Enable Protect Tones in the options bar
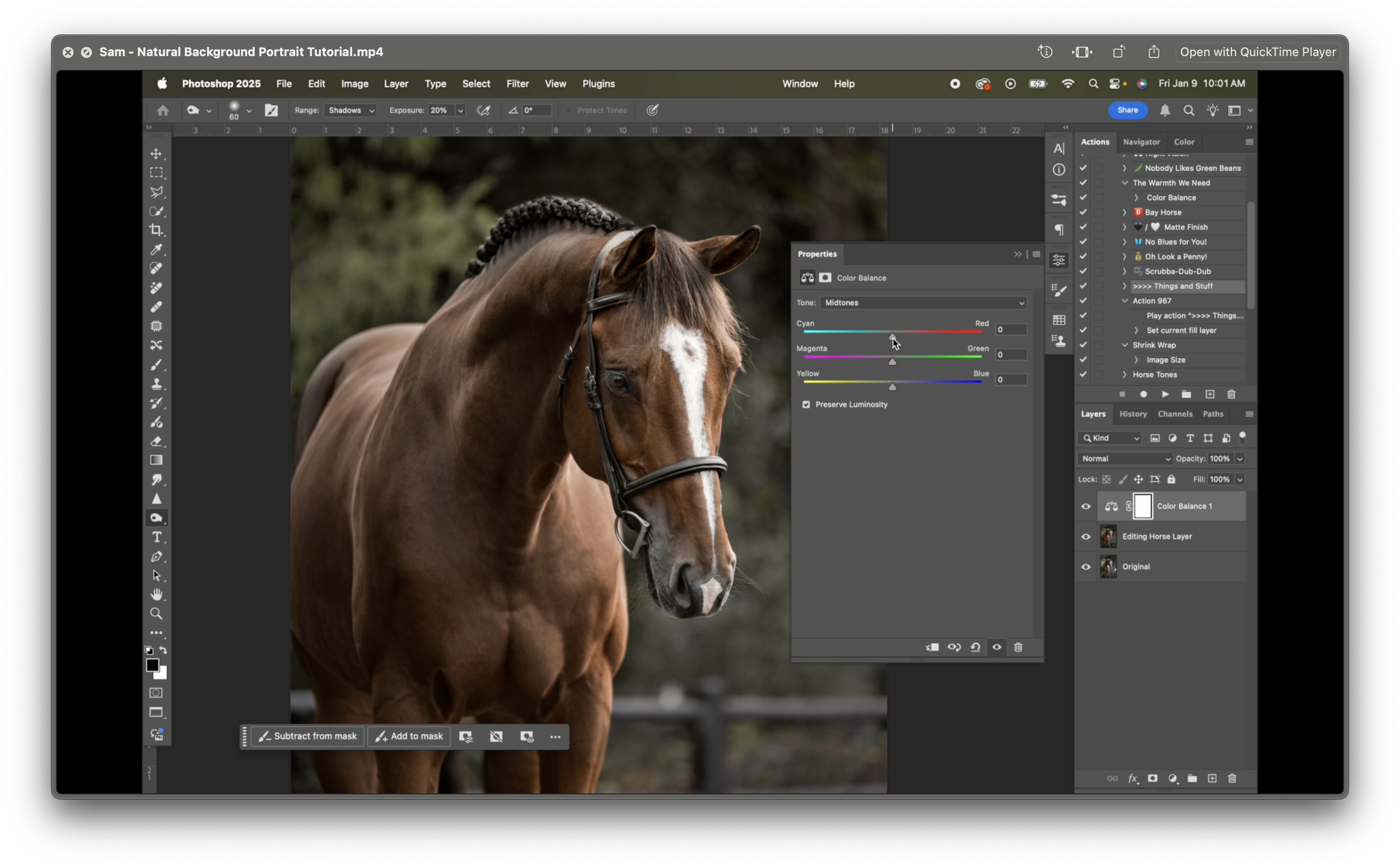 568,110
